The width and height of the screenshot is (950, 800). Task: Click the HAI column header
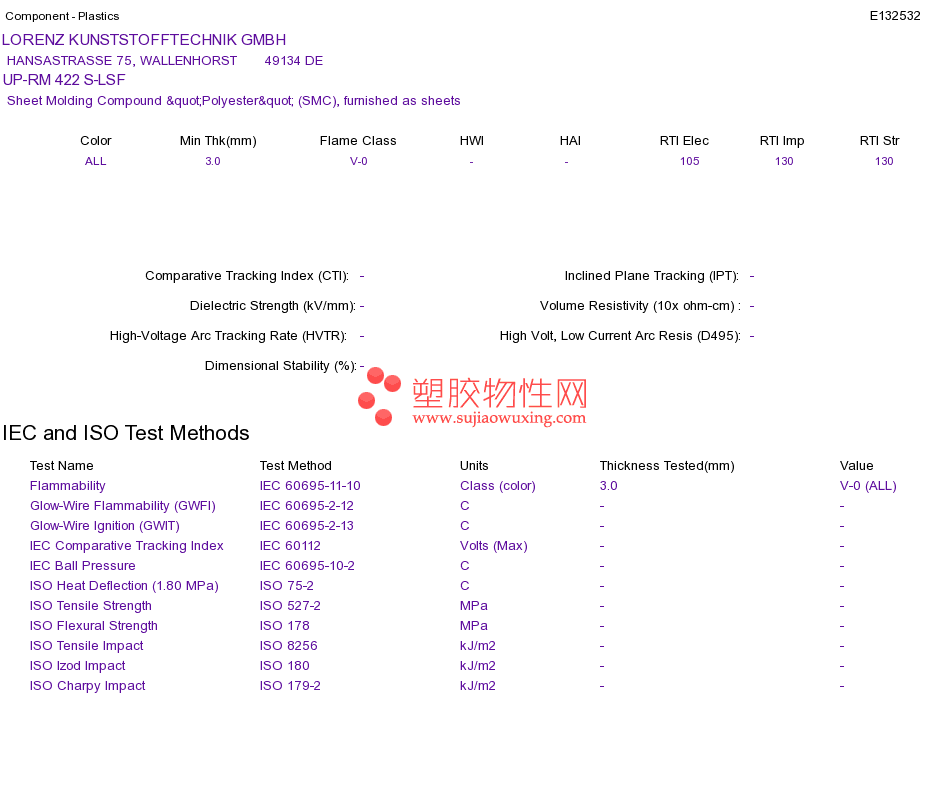pos(570,141)
